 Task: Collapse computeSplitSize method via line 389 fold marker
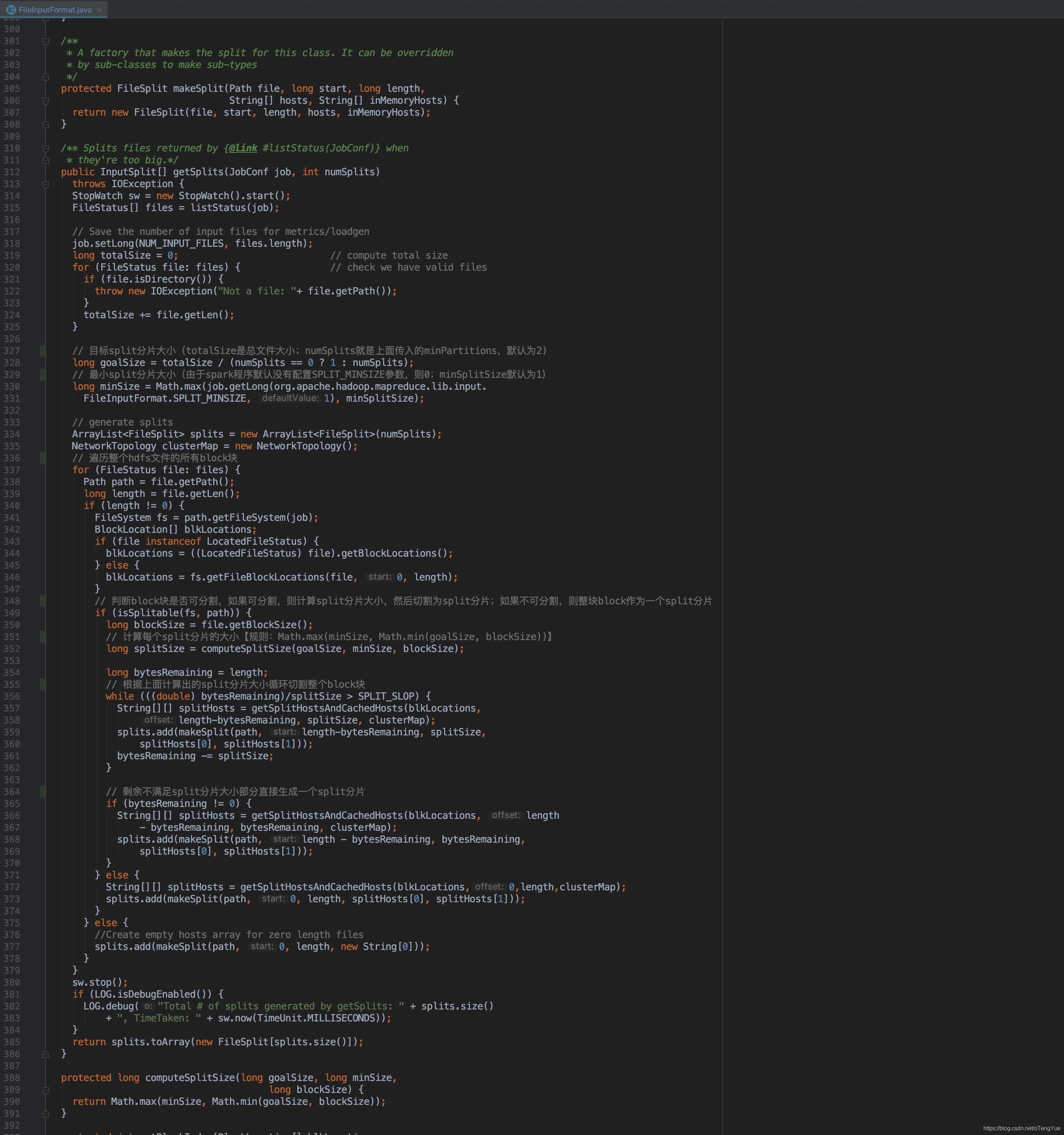[46, 1090]
